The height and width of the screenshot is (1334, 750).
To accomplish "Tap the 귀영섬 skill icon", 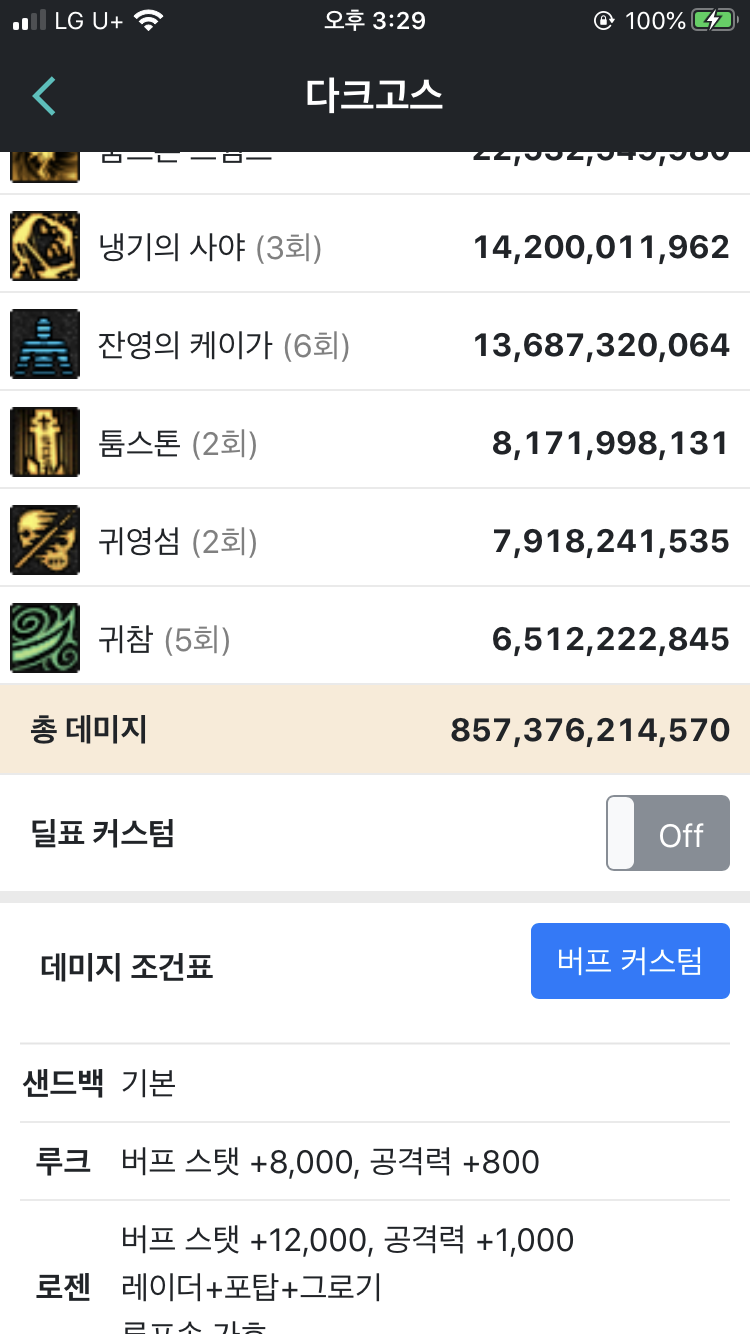I will coord(45,540).
